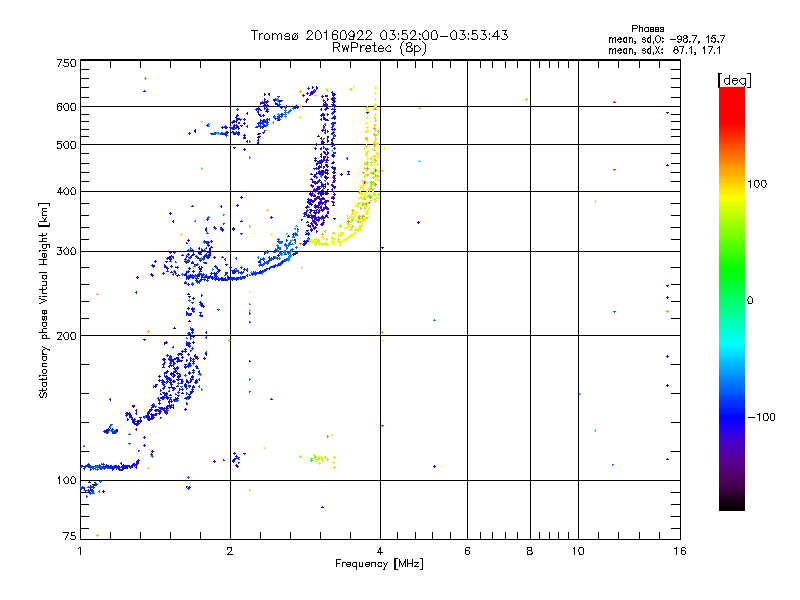
Task: Click the "RwPretec (8p)" subtitle
Action: tap(379, 48)
